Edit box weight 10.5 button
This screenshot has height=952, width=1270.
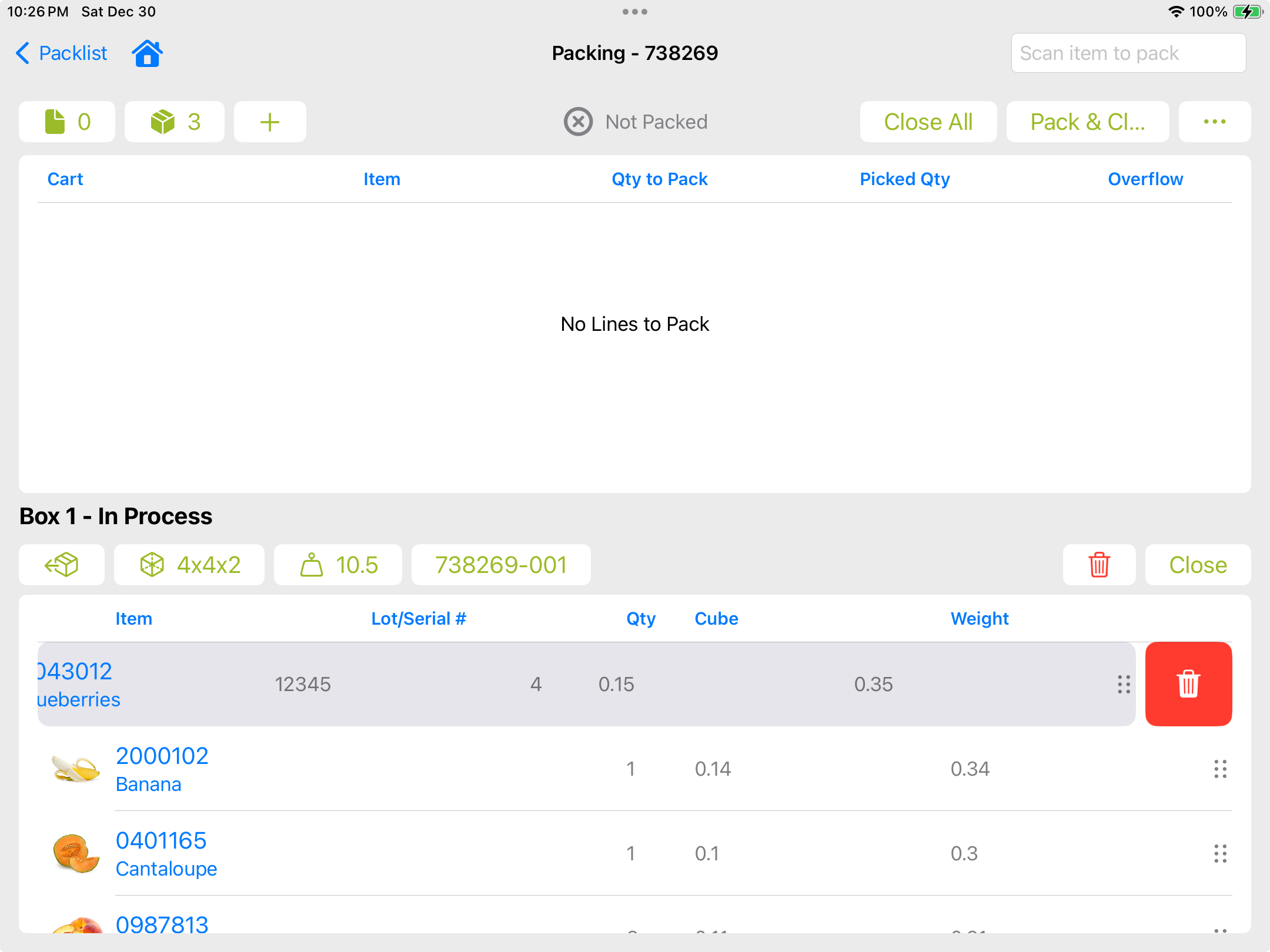(x=338, y=565)
